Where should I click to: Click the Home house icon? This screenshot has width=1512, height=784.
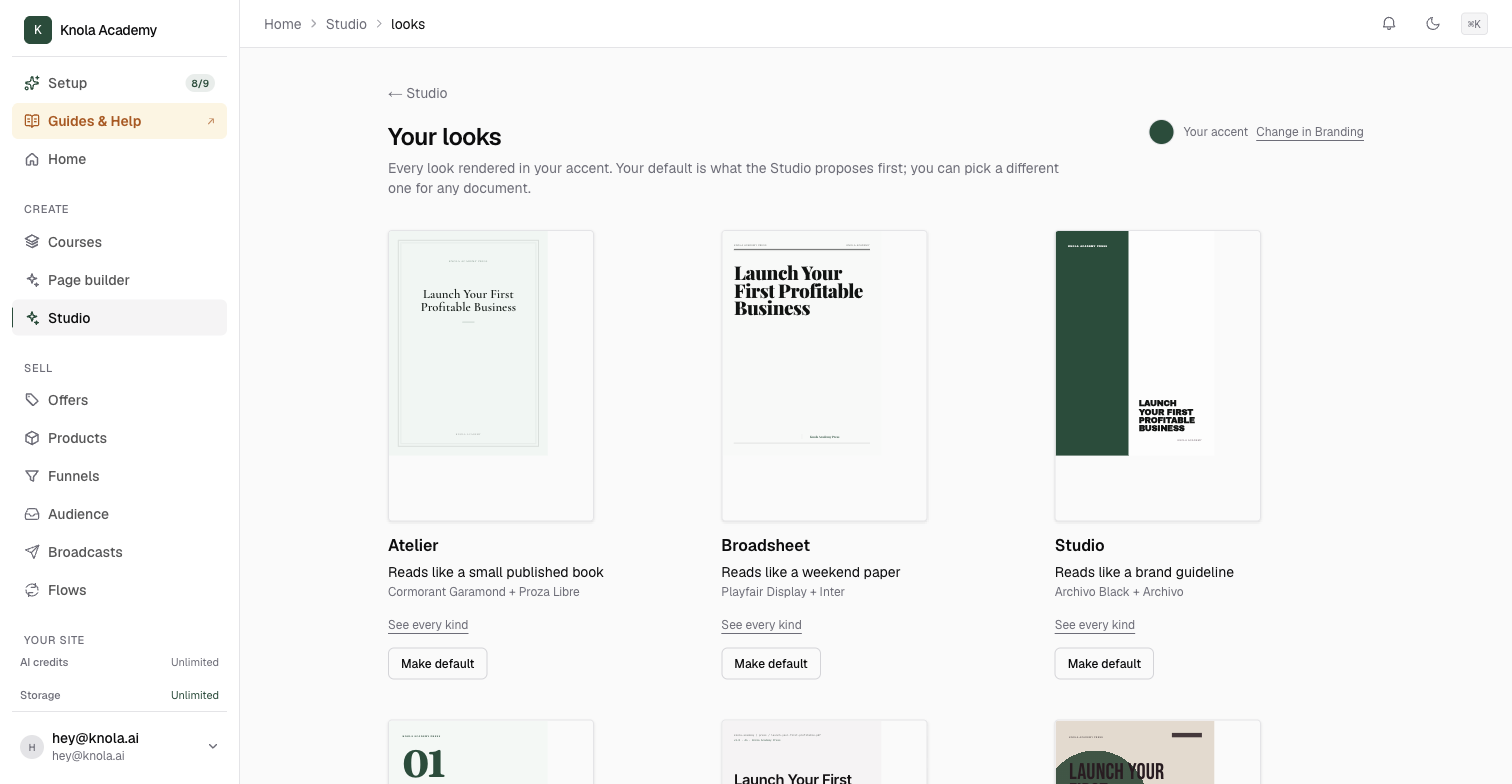click(x=32, y=159)
